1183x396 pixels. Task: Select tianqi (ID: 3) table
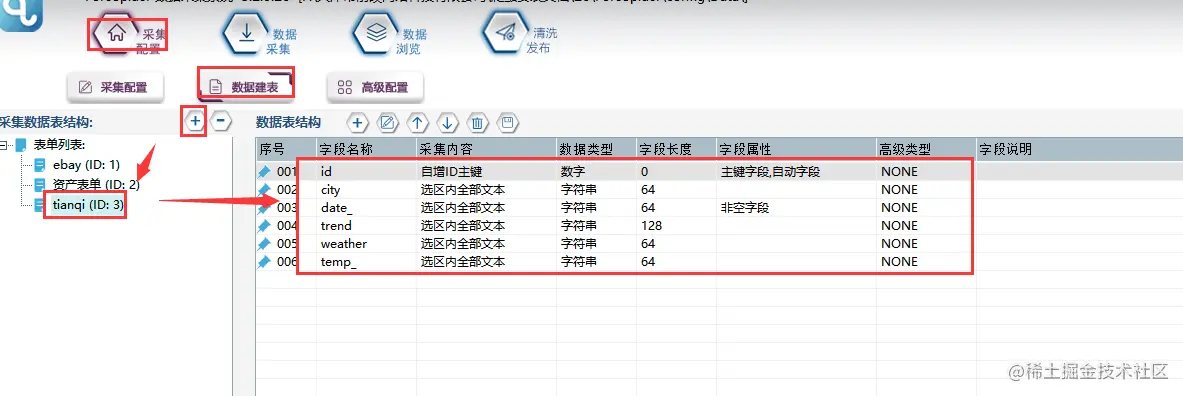[88, 204]
